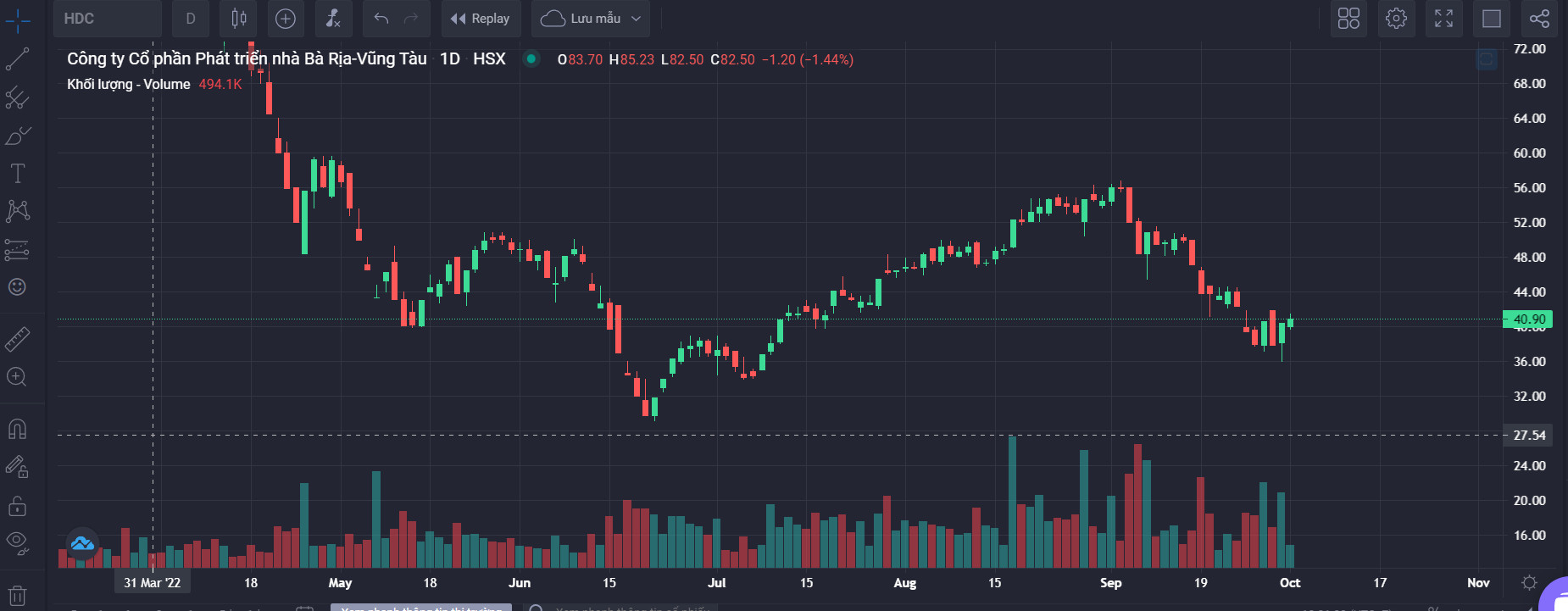Screen dimensions: 1568x611
Task: Open chart settings gear
Action: [1396, 19]
